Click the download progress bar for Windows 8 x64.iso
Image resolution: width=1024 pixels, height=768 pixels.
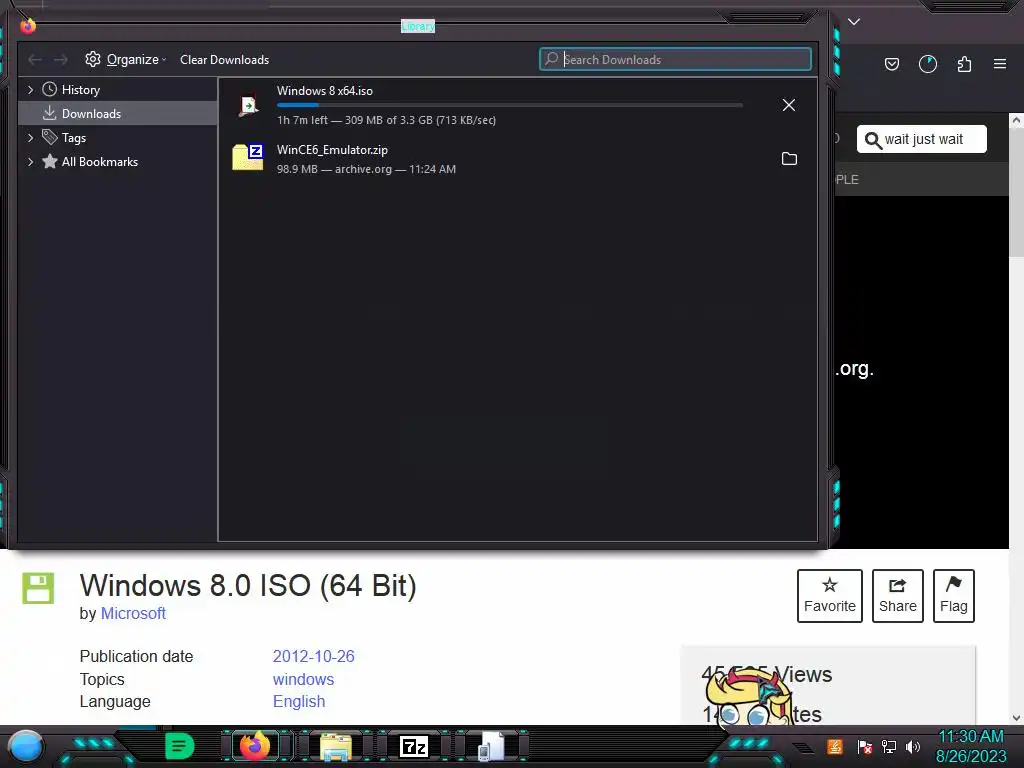click(509, 105)
